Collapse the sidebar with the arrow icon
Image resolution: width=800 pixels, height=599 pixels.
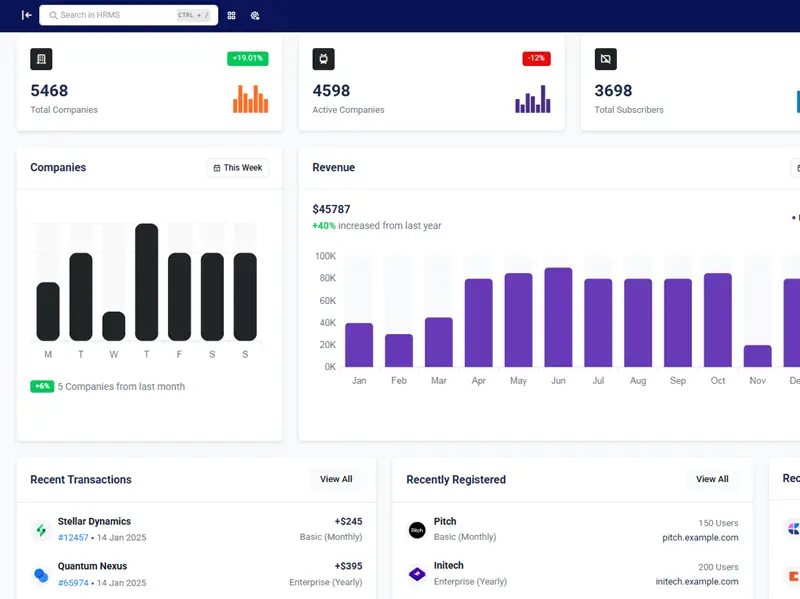pyautogui.click(x=27, y=15)
